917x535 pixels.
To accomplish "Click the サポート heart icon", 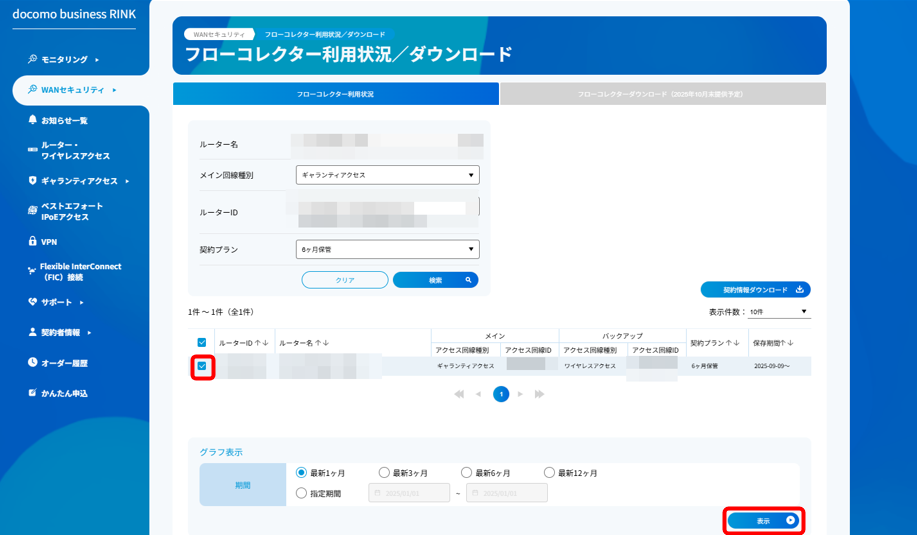I will point(32,302).
